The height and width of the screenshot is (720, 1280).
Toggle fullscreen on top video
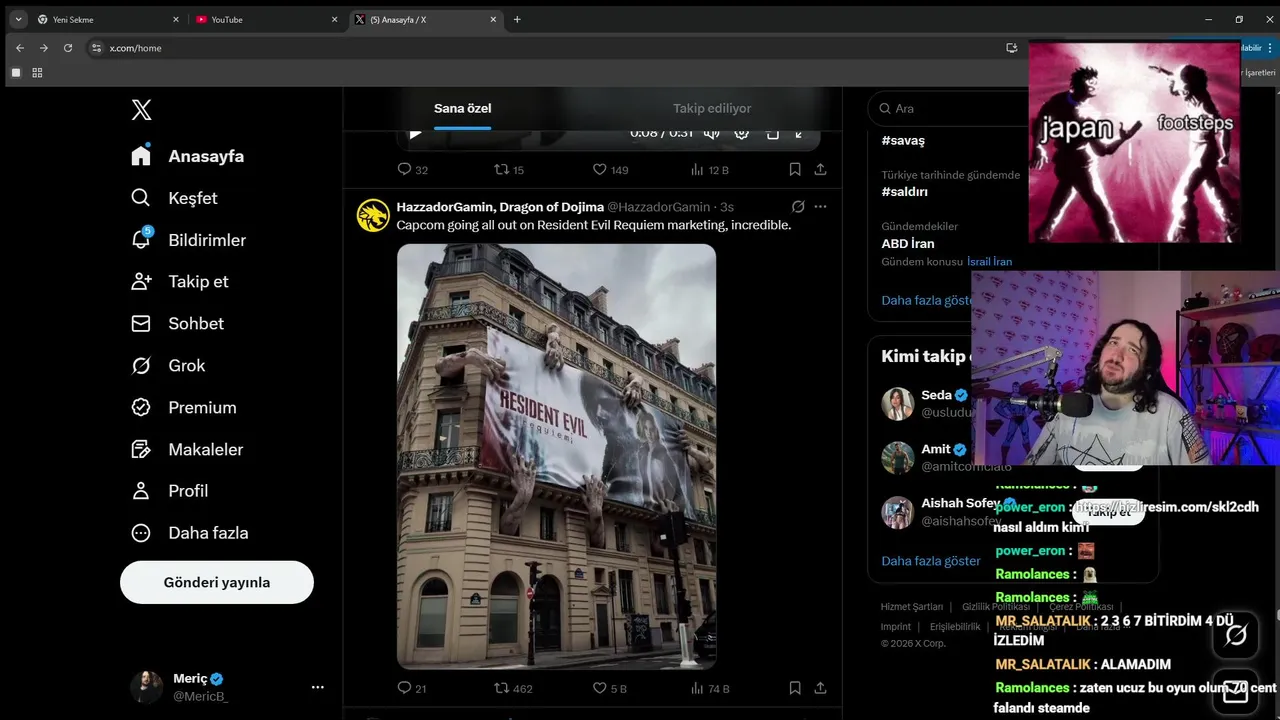(799, 133)
